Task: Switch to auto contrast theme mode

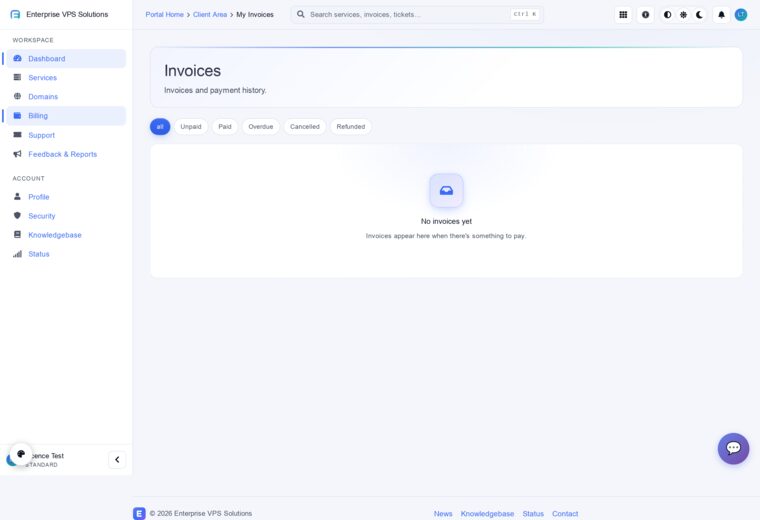Action: (667, 15)
